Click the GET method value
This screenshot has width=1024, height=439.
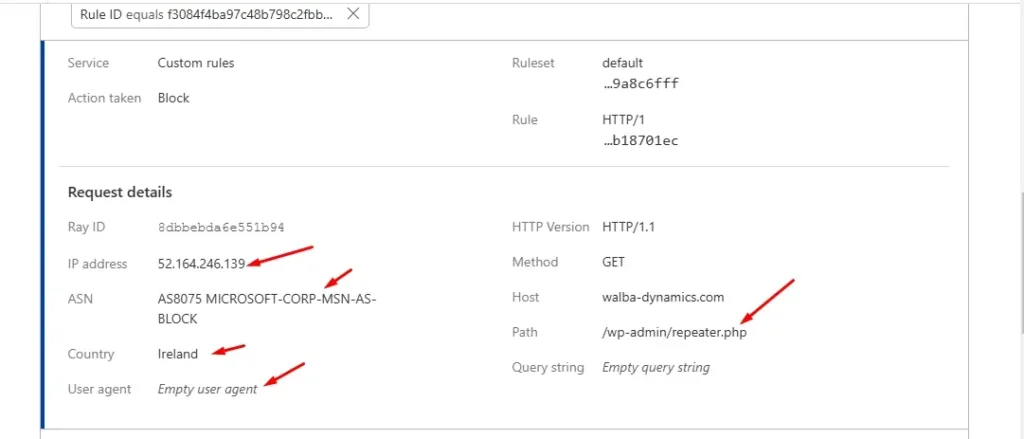[x=613, y=262]
